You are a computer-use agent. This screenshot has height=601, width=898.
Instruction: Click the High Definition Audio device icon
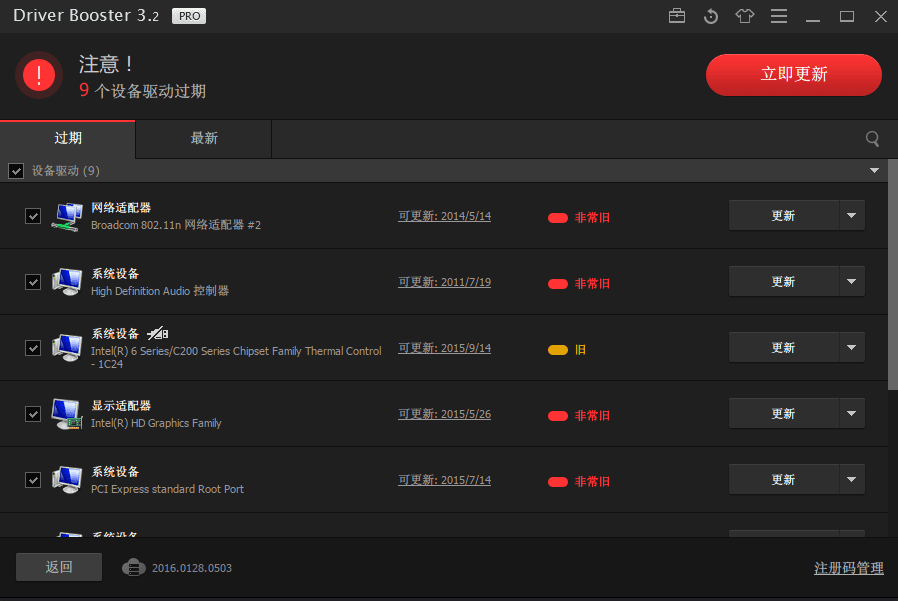tap(67, 282)
